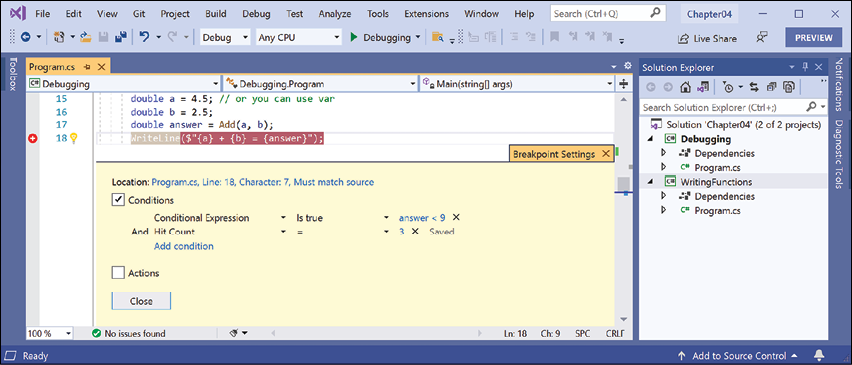Open the Send Feedback icon
852x365 pixels.
tap(762, 38)
